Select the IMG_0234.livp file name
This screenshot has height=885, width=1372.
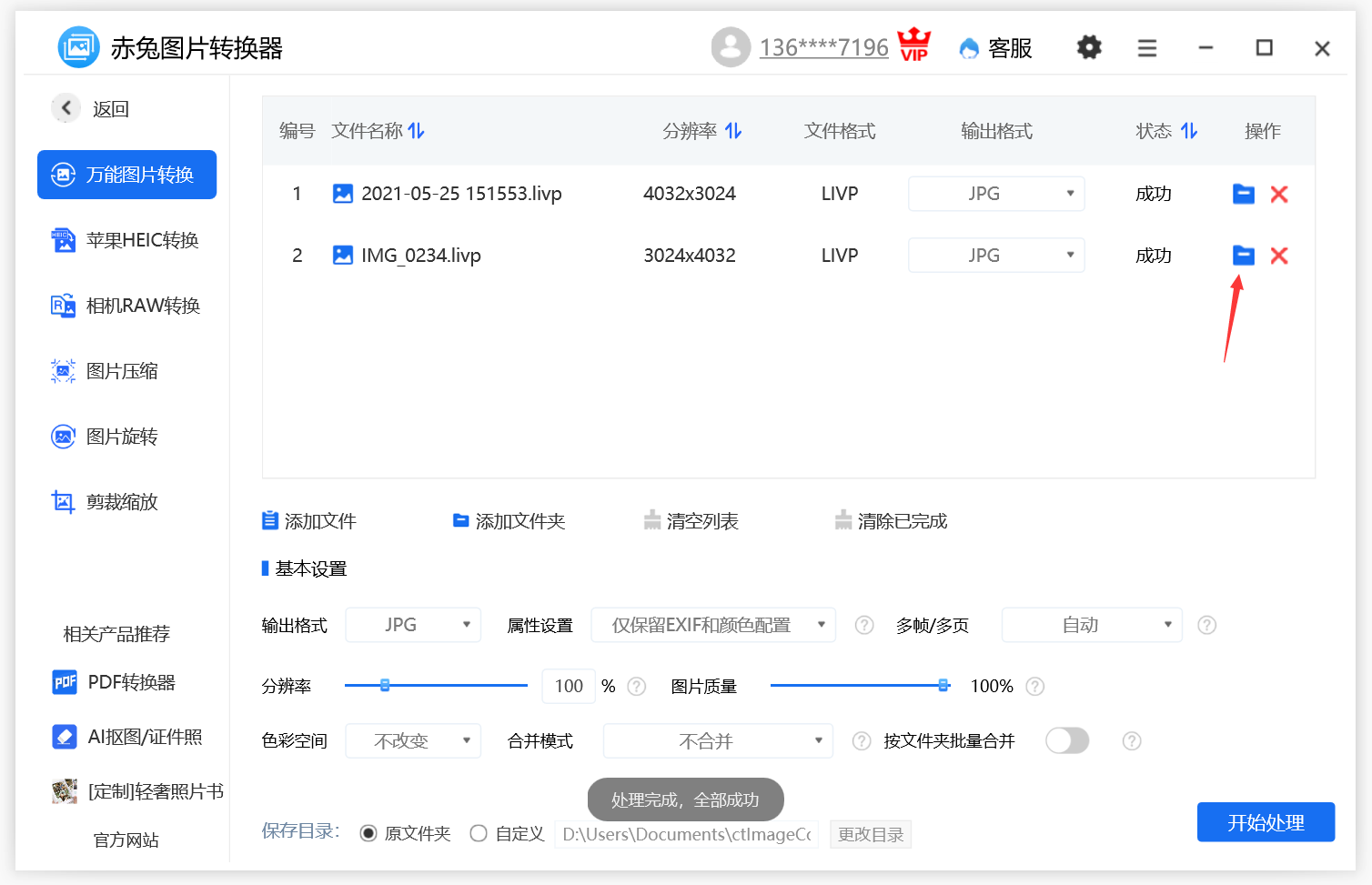421,256
